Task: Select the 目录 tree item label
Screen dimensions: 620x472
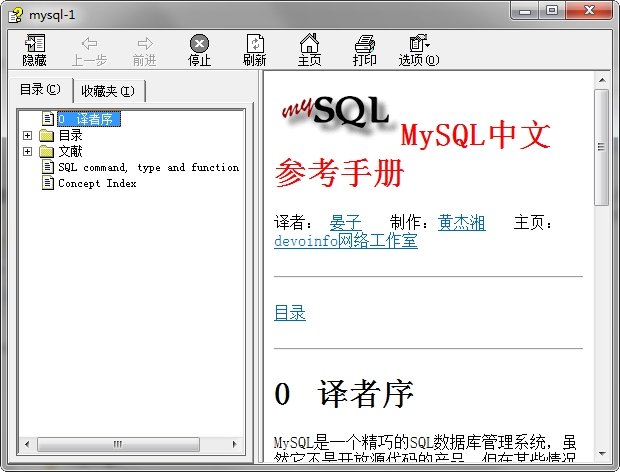Action: click(70, 135)
